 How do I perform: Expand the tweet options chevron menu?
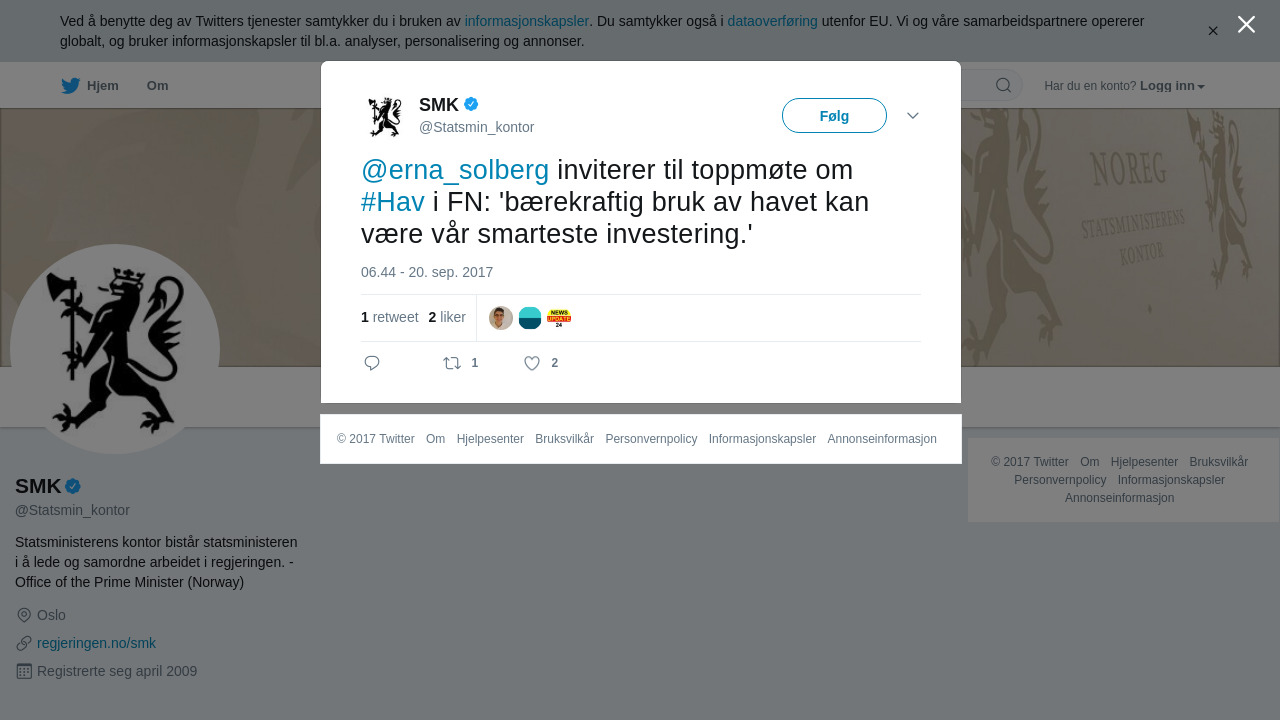click(x=913, y=116)
